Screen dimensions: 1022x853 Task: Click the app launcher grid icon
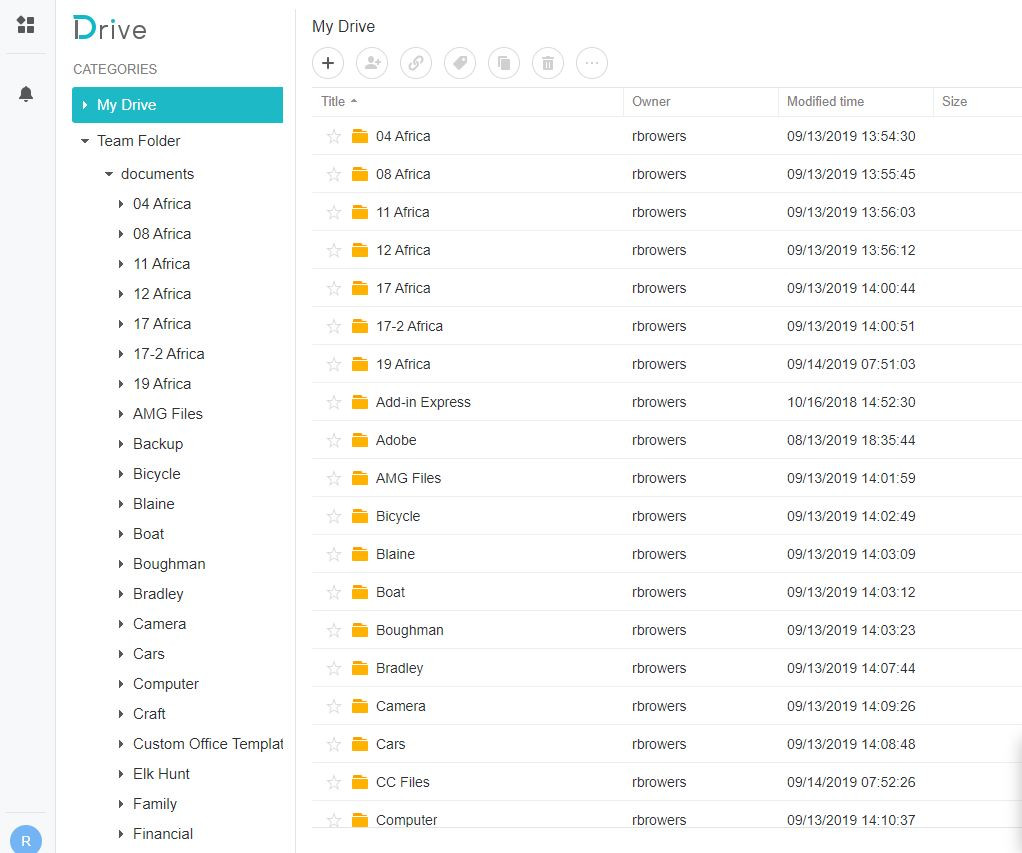[26, 25]
